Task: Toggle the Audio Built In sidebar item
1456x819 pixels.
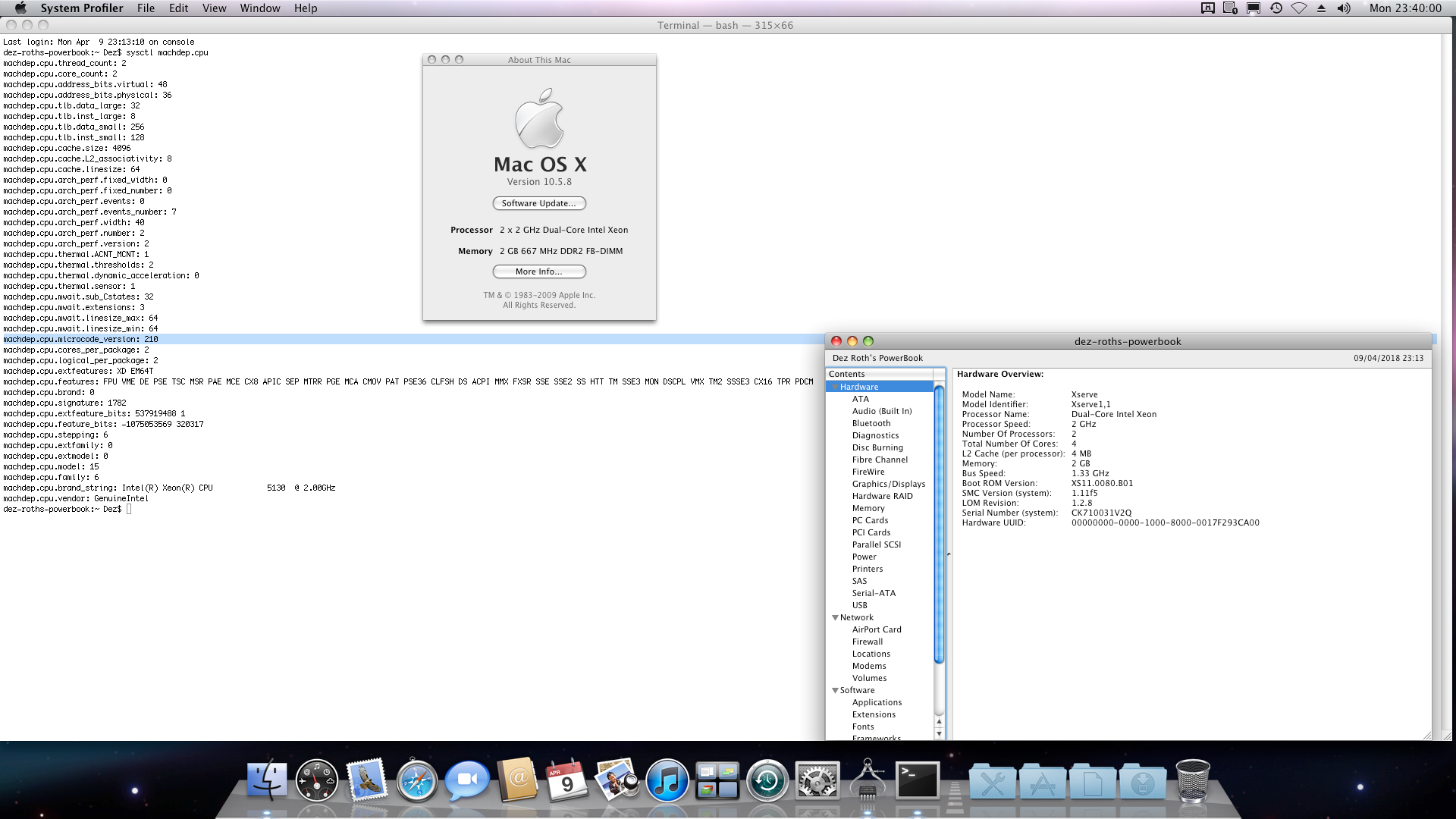Action: [881, 411]
